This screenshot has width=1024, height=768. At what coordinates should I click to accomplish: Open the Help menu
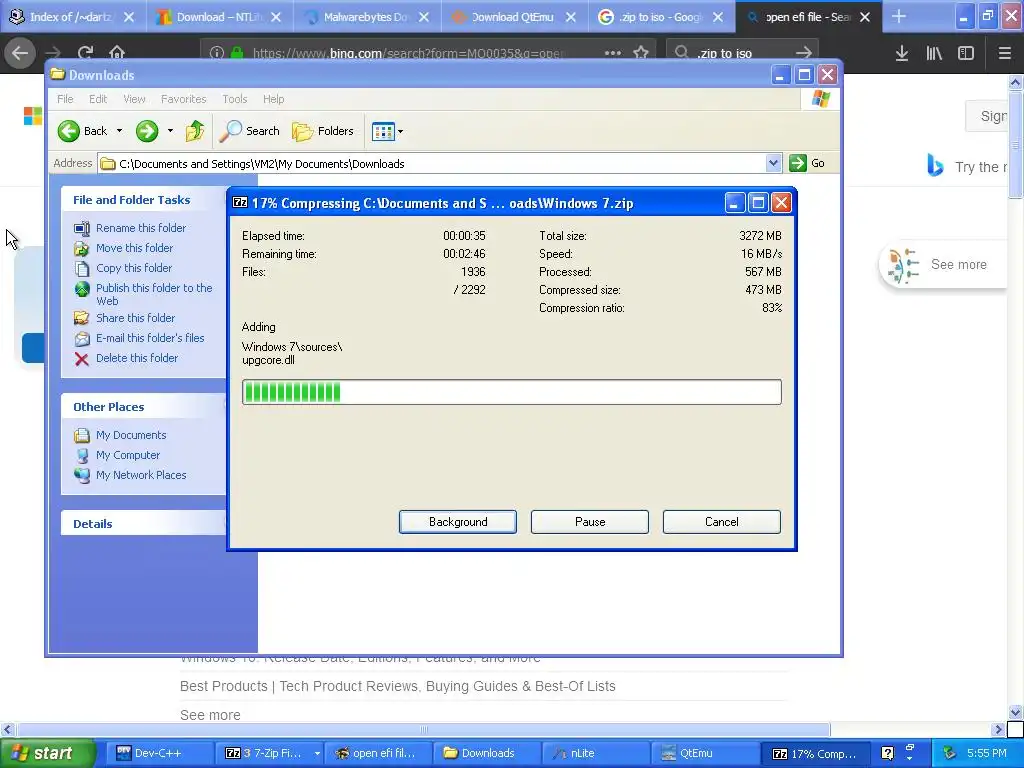[274, 99]
